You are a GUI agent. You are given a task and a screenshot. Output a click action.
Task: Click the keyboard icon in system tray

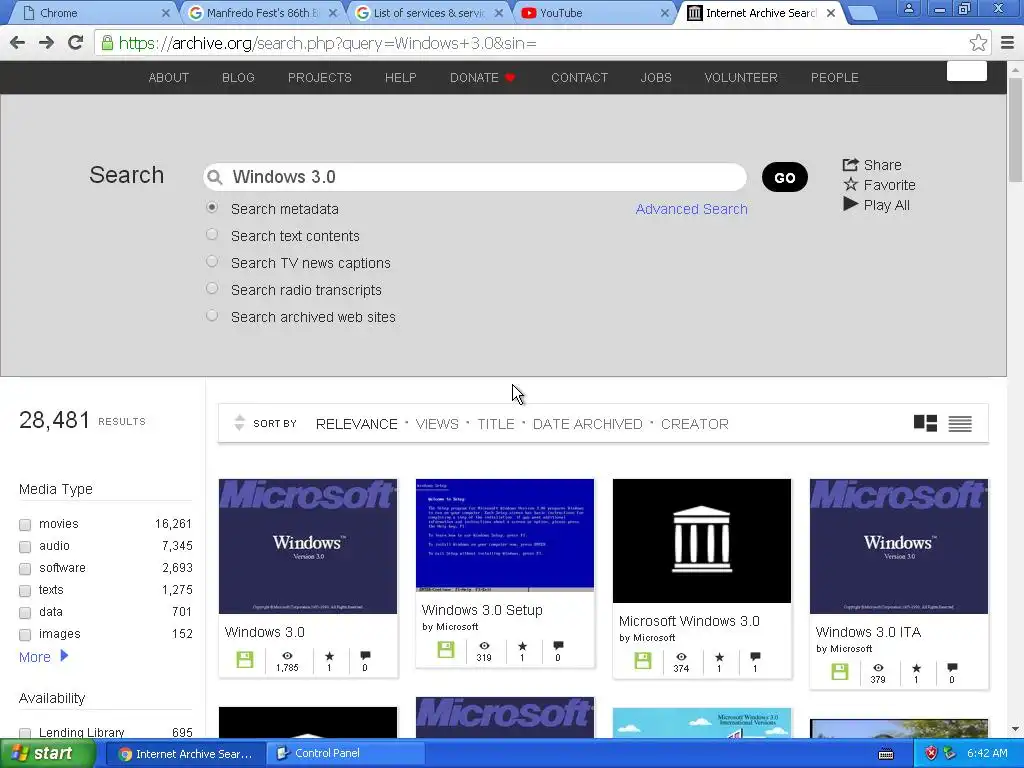click(886, 754)
